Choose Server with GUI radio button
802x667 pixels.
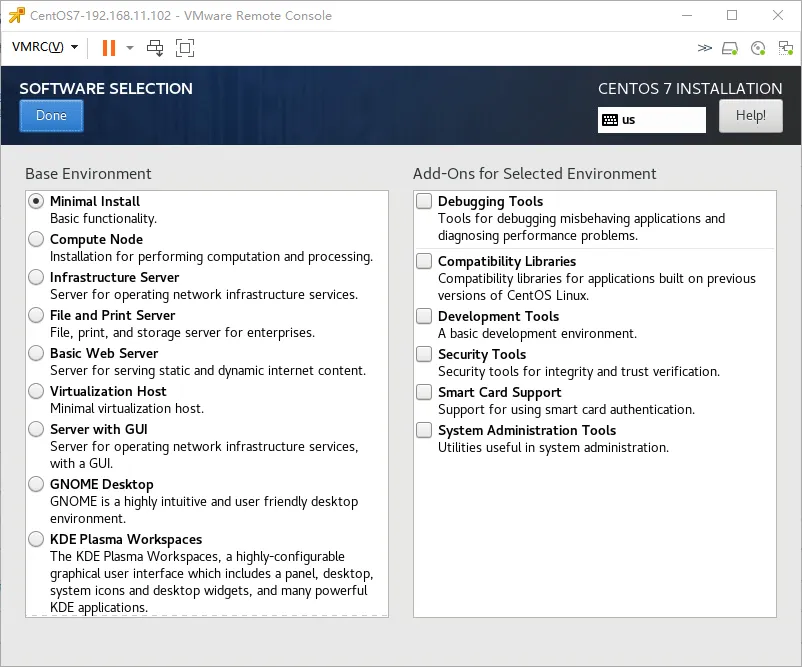(x=36, y=430)
